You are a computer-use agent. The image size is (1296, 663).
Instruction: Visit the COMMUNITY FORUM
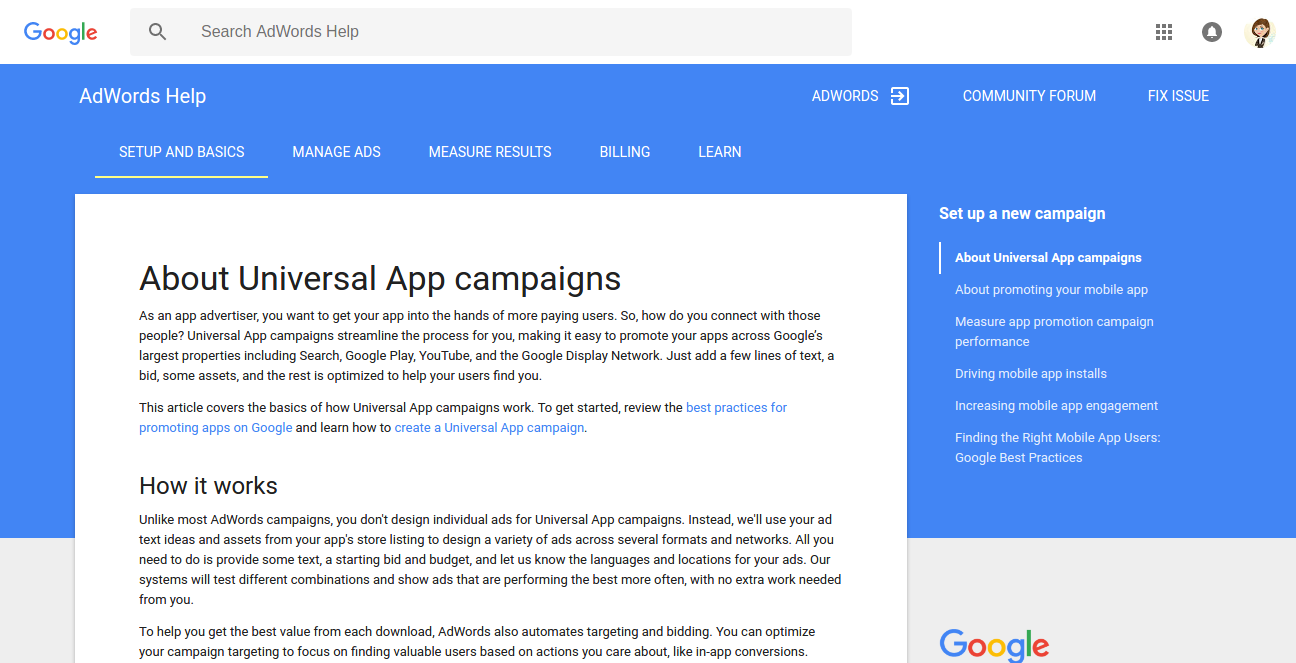tap(1029, 96)
